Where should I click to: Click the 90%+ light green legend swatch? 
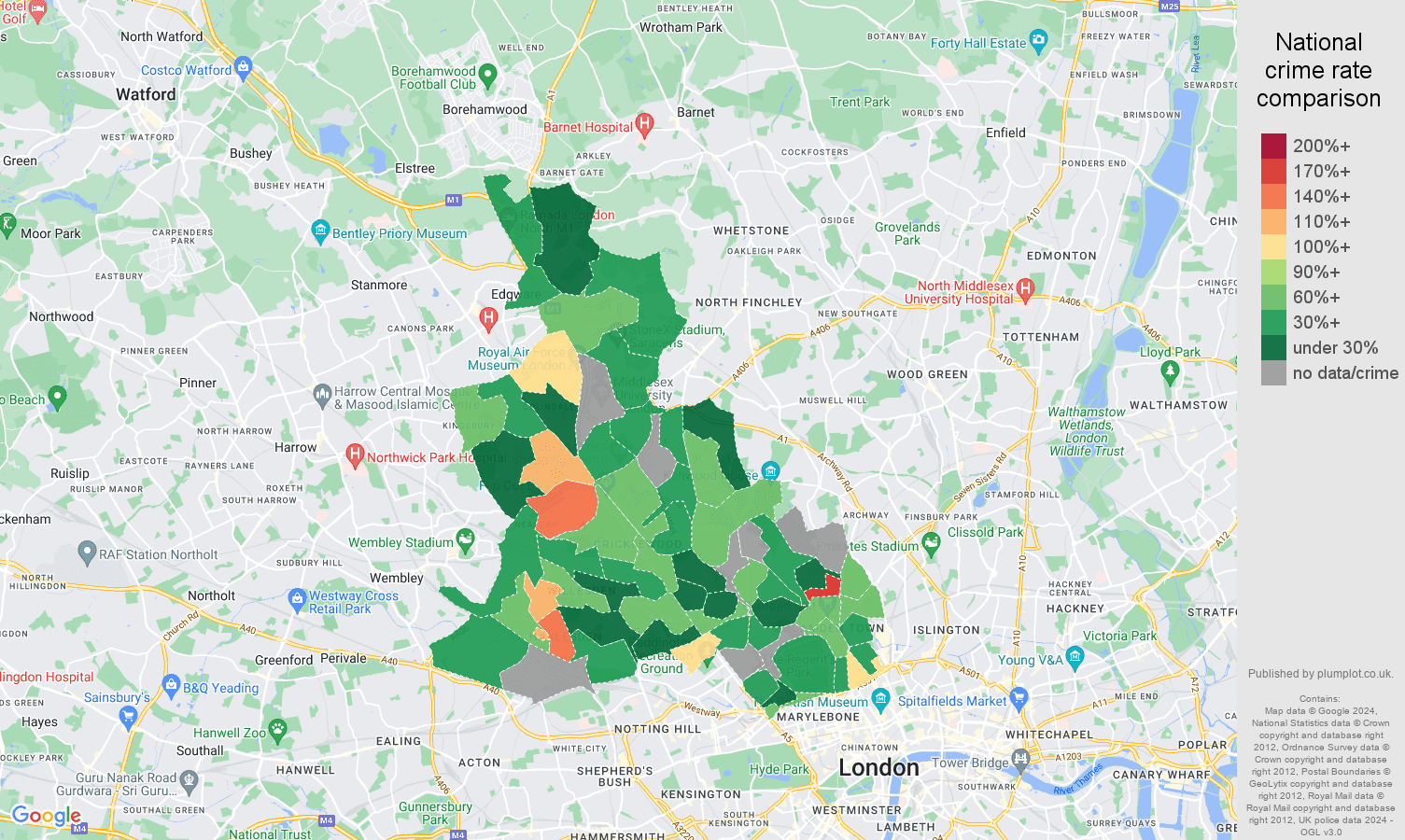click(1273, 272)
